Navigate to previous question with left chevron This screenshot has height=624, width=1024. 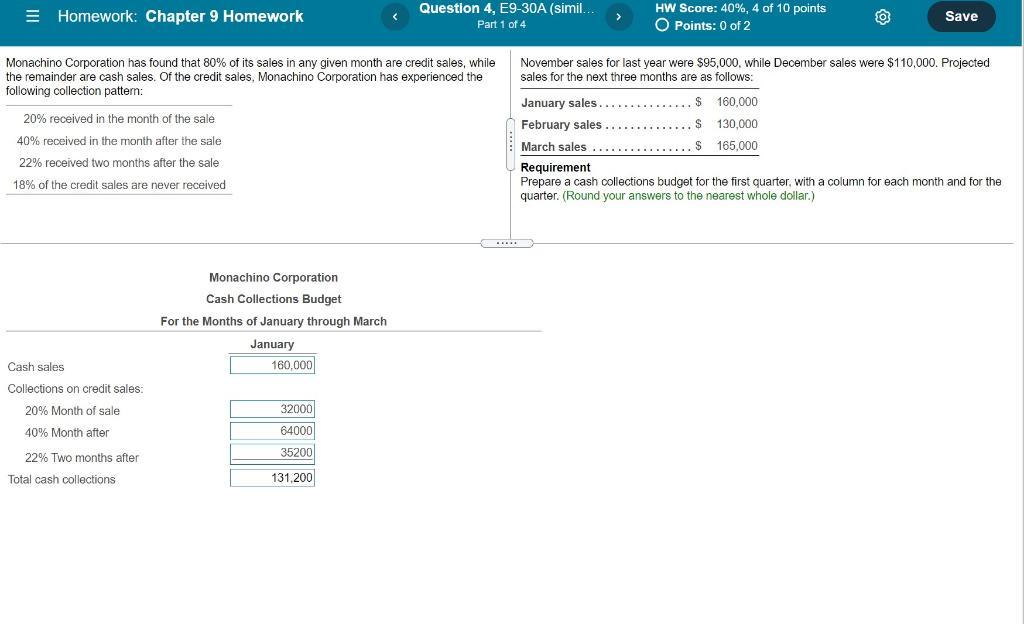[394, 16]
